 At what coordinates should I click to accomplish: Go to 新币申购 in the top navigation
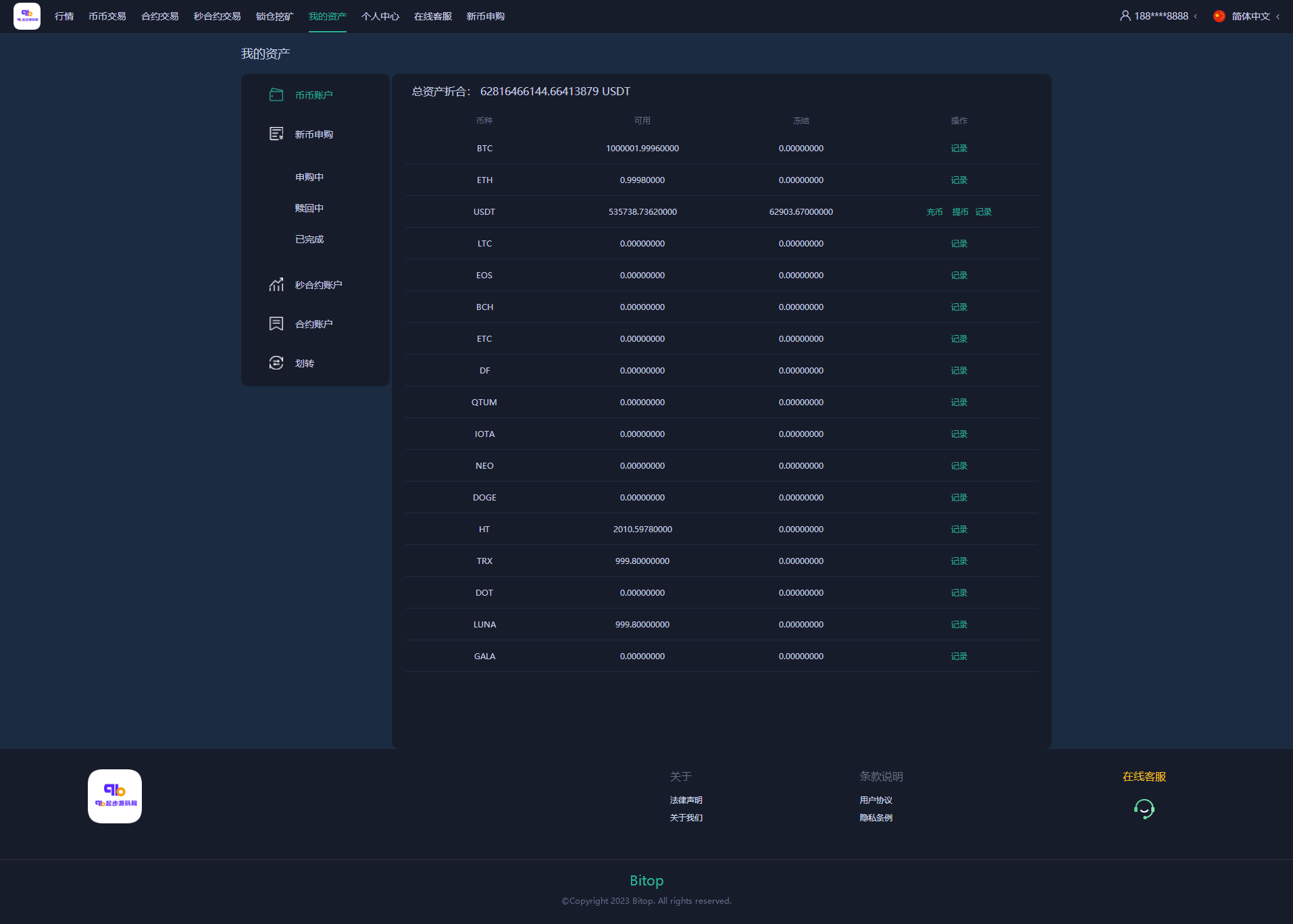[486, 16]
